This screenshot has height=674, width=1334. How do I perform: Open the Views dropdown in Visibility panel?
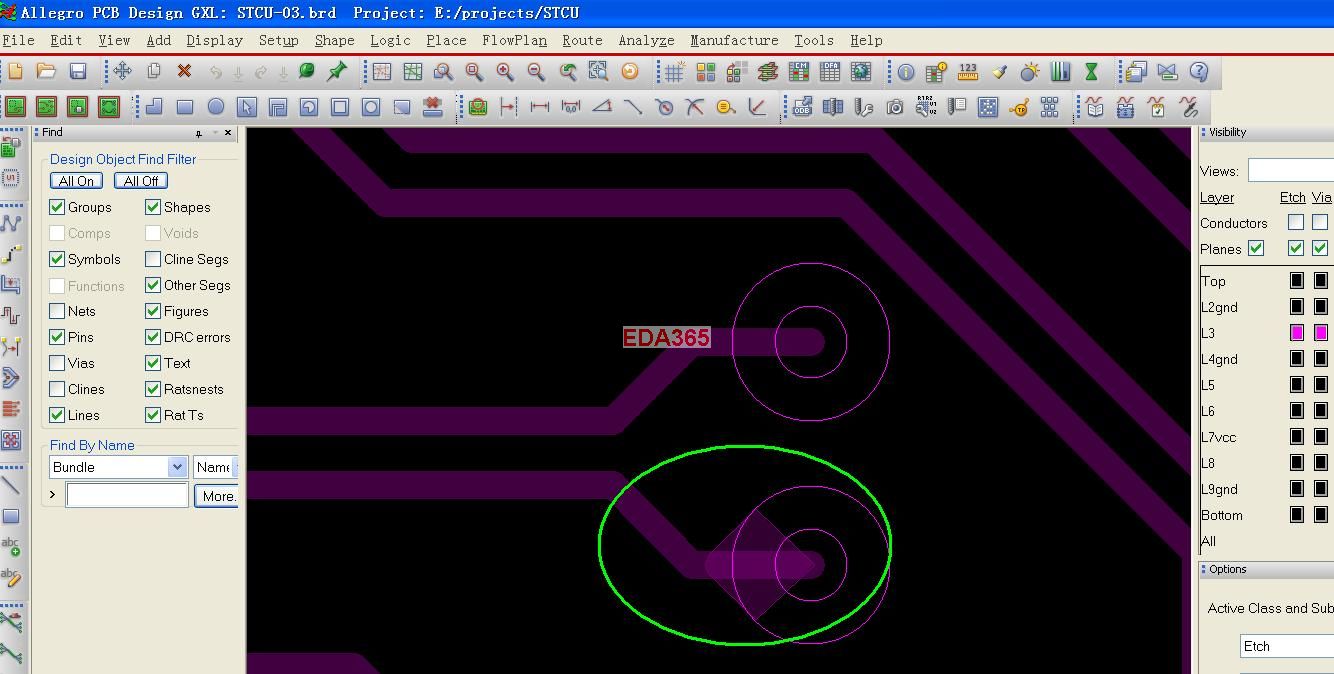pos(1290,171)
